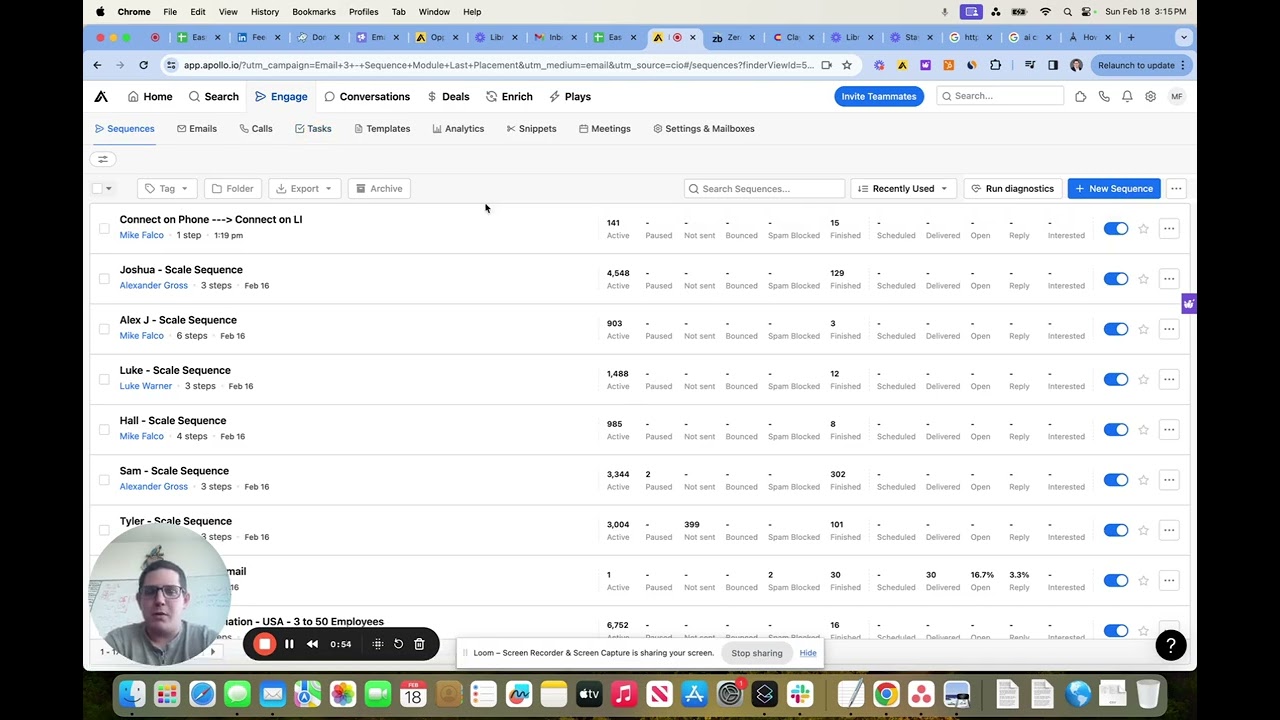Image resolution: width=1280 pixels, height=720 pixels.
Task: Reload the Chrome page
Action: (x=143, y=65)
